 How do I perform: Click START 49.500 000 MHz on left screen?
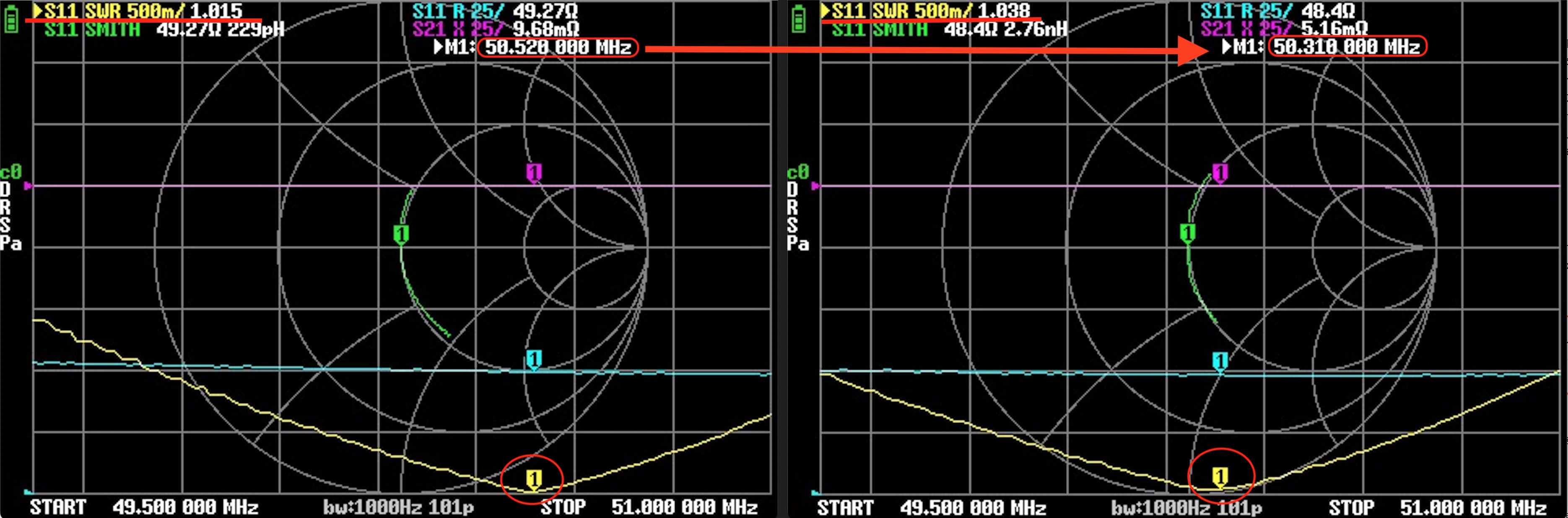point(144,507)
